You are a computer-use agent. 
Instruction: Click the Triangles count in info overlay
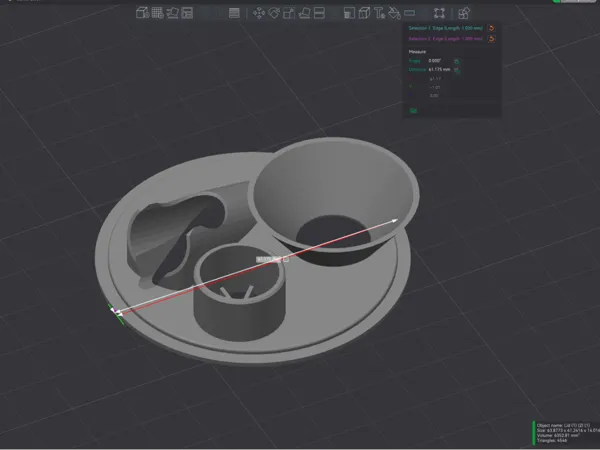tap(552, 440)
